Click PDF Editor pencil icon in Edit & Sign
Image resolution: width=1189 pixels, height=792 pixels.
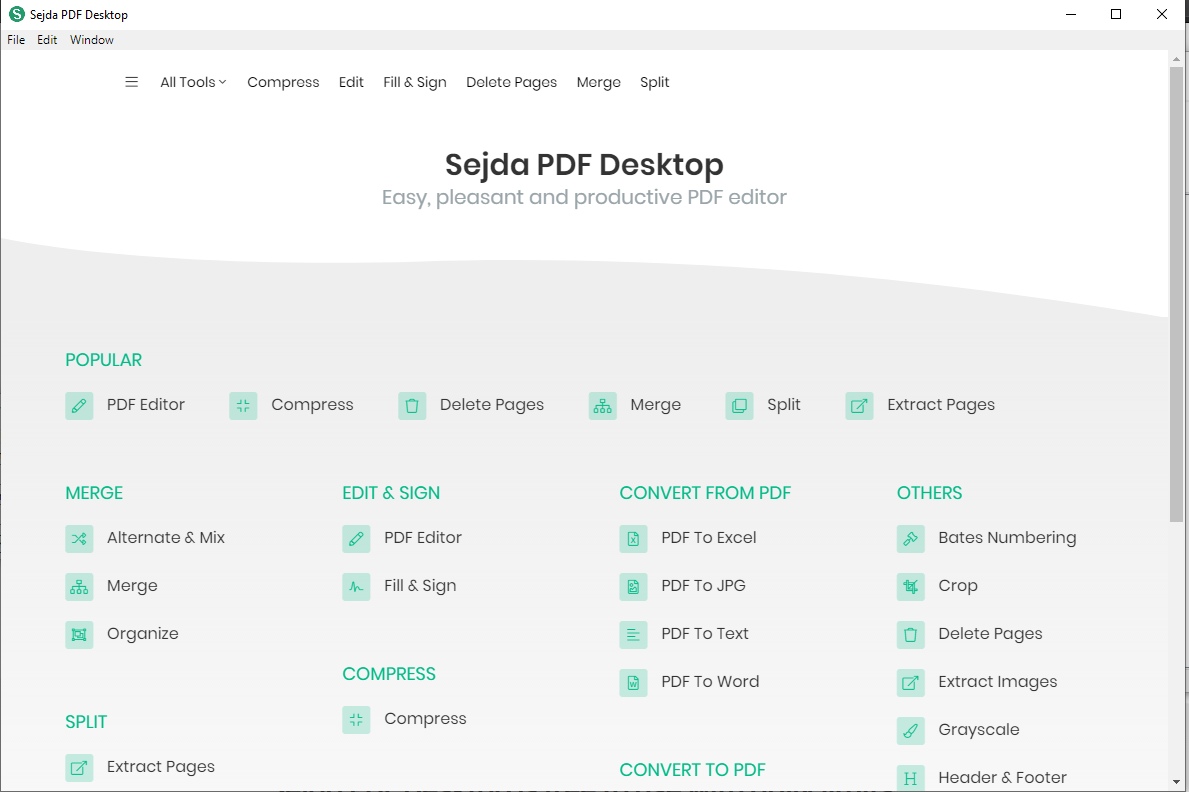coord(356,539)
